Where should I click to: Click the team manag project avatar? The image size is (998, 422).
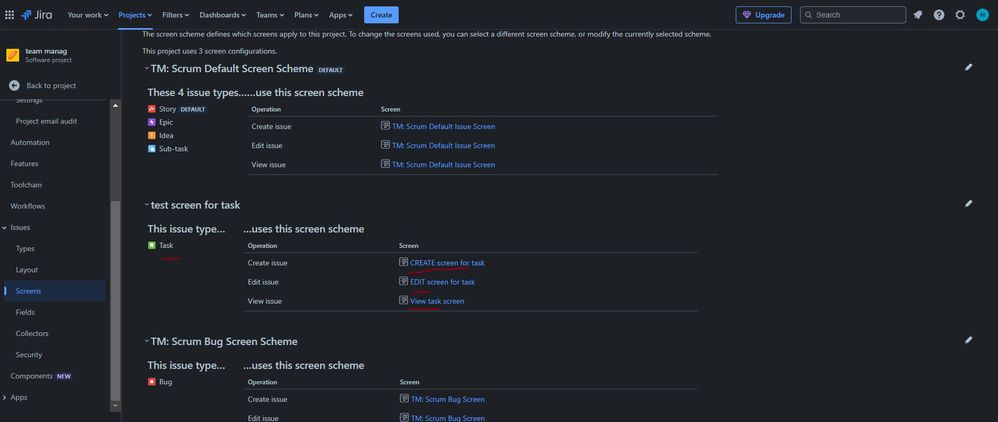(13, 55)
